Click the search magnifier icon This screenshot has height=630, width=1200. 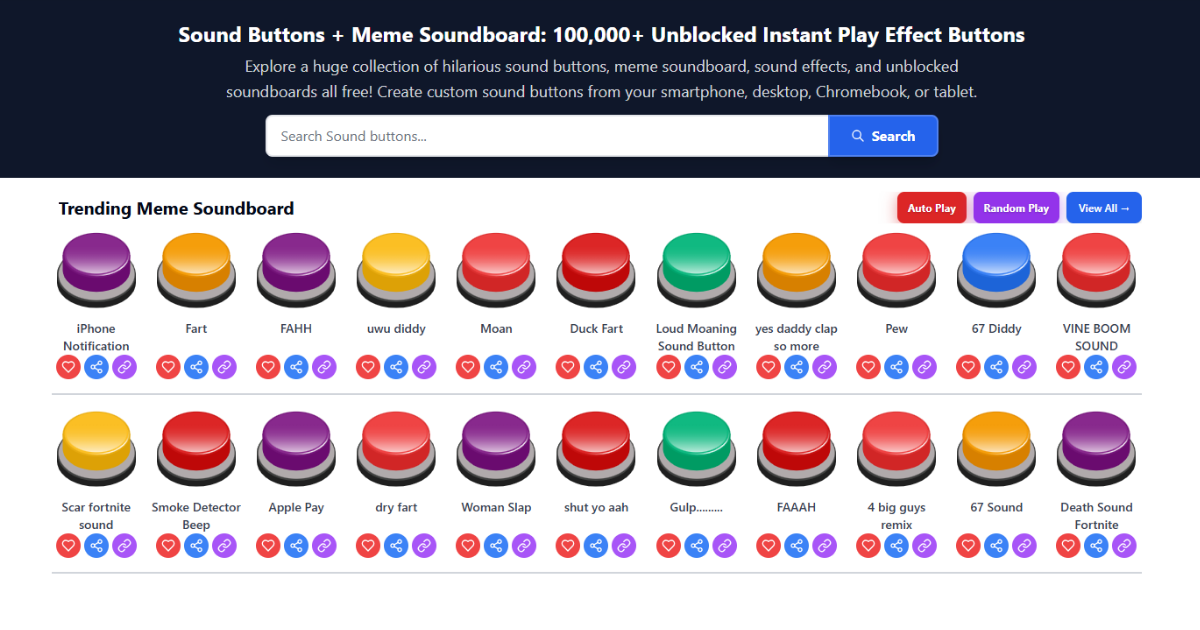coord(856,135)
